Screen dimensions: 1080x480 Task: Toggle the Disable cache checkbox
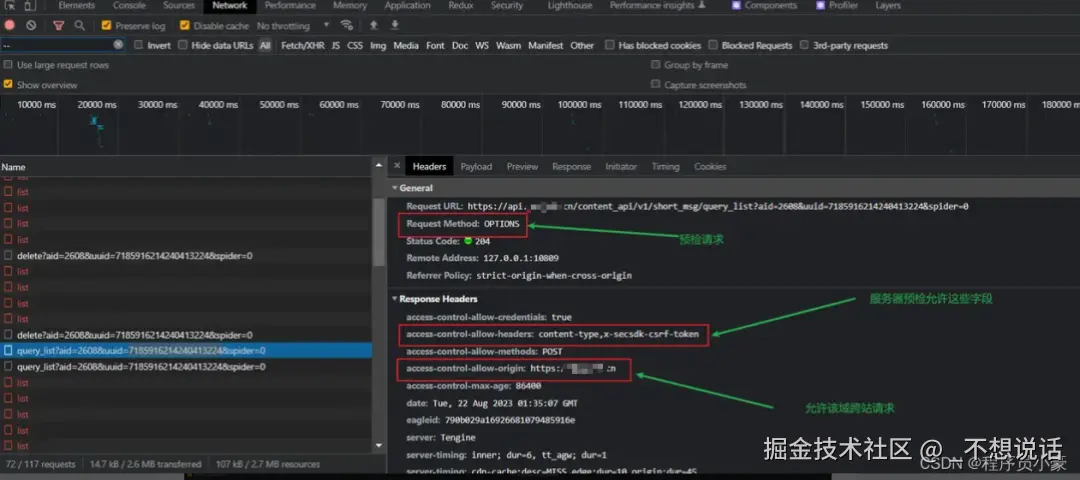click(185, 25)
